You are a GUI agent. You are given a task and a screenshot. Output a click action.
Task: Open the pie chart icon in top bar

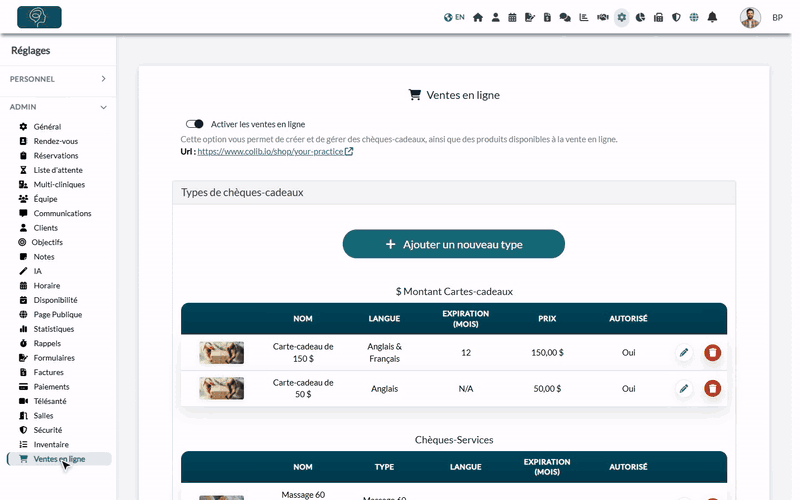(640, 17)
